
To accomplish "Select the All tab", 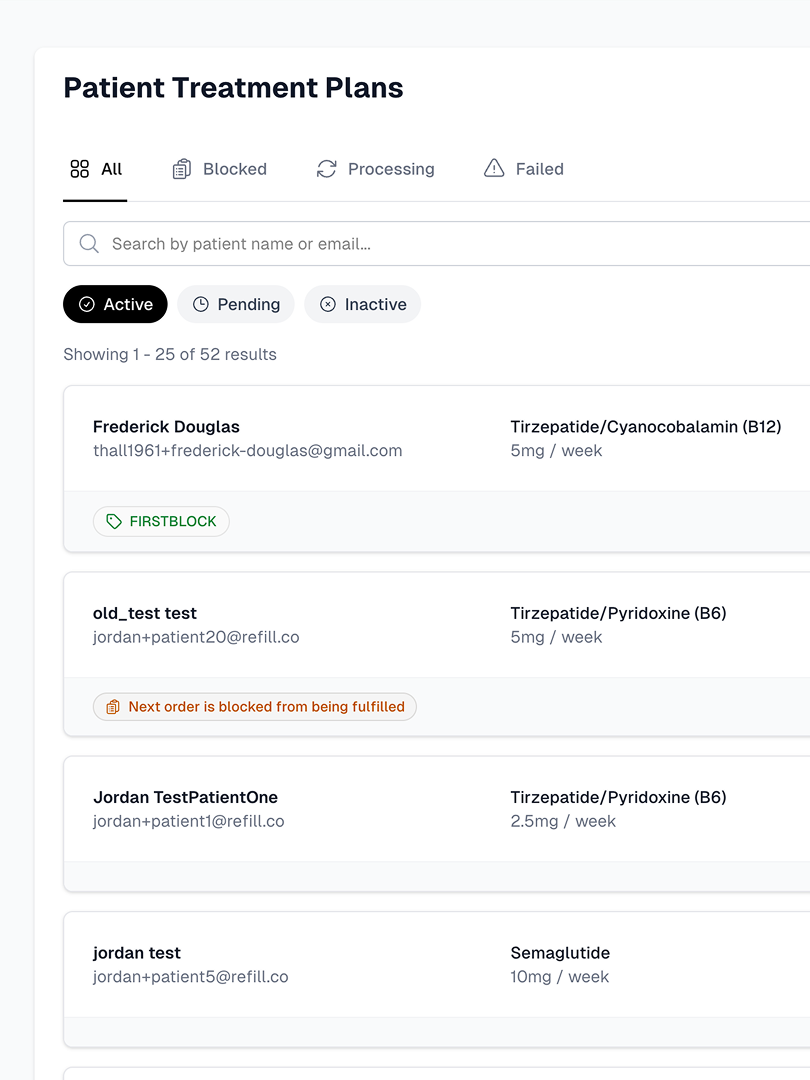I will [x=95, y=169].
